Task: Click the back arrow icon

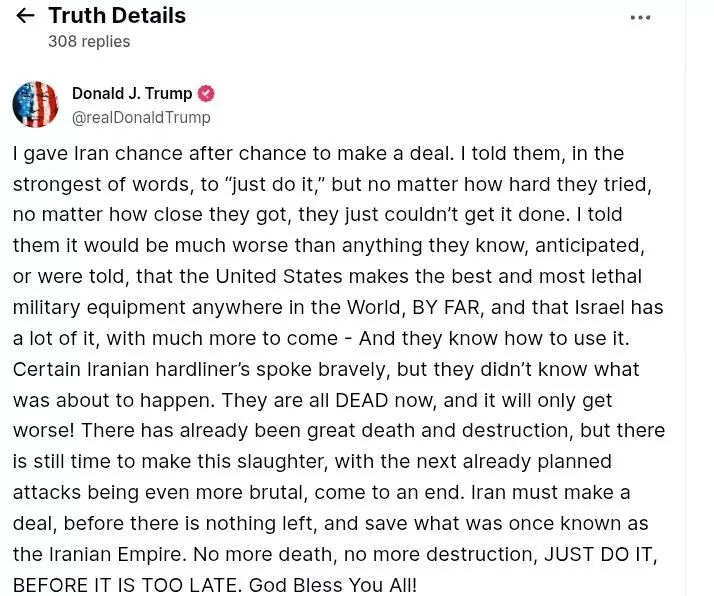Action: click(x=25, y=16)
